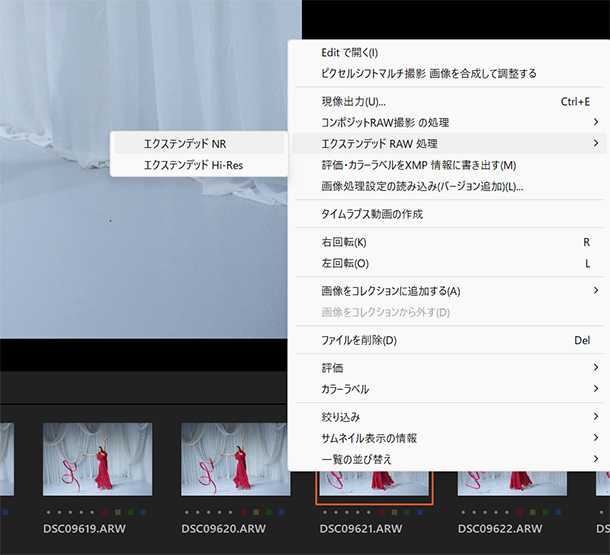Set first rating dot for DSC09619.ARW

point(48,512)
